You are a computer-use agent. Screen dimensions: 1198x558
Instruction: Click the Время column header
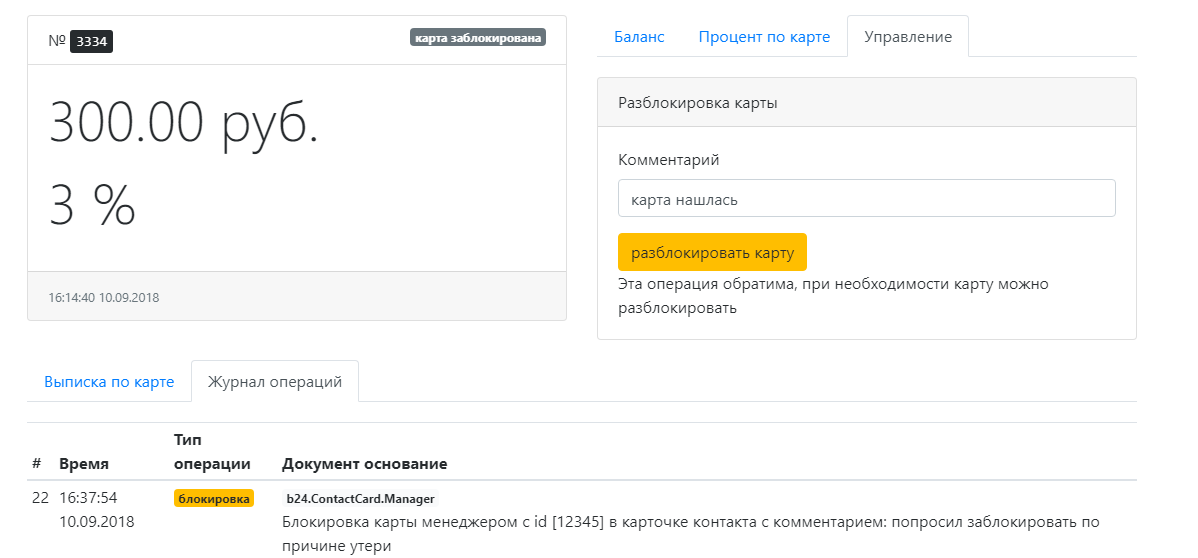[x=84, y=464]
